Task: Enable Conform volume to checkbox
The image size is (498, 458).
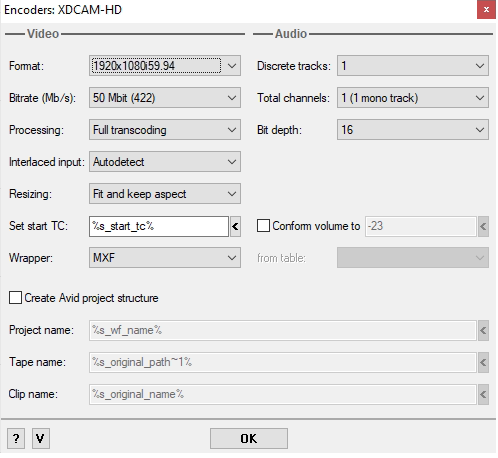Action: [263, 226]
